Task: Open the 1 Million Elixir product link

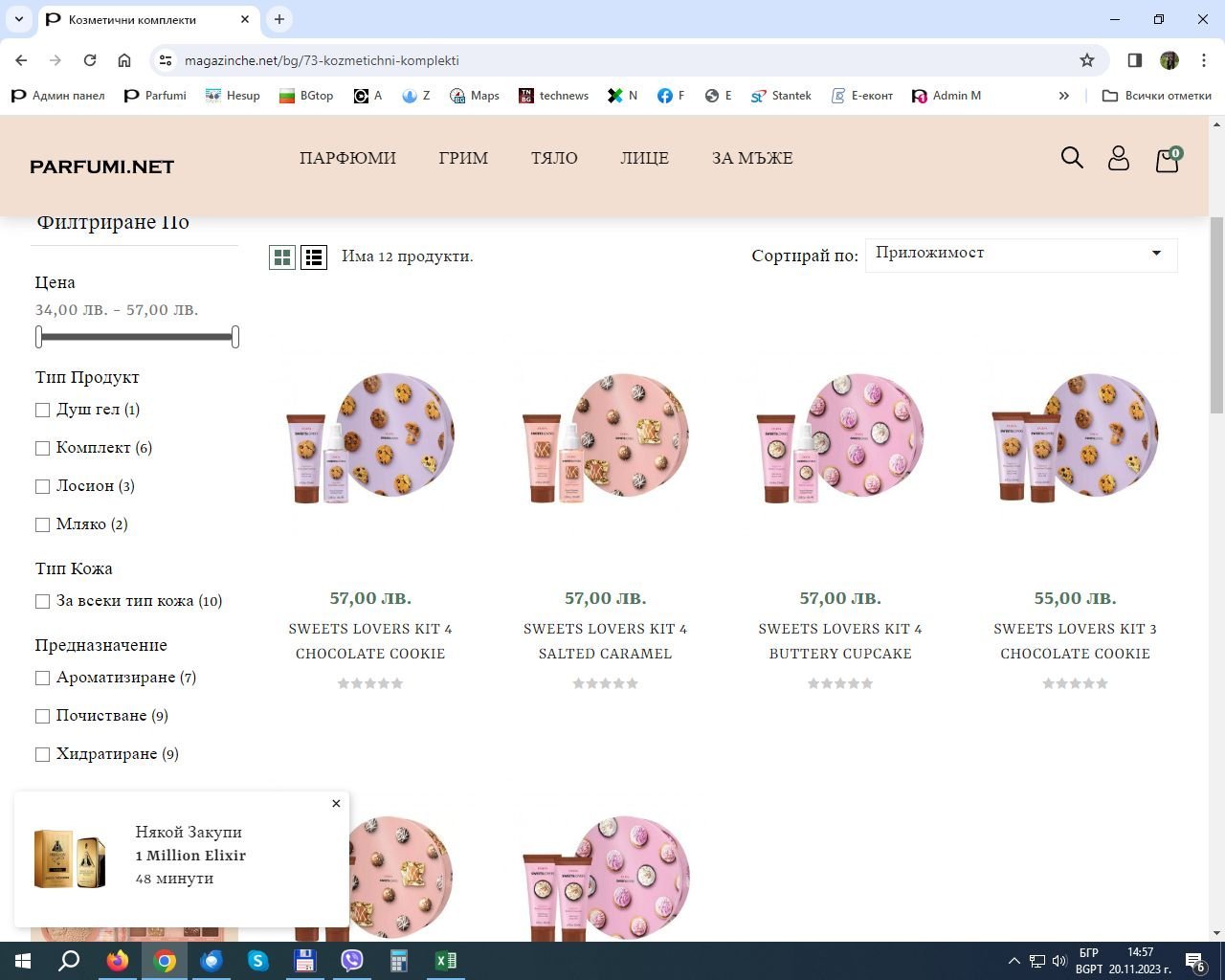Action: (x=190, y=856)
